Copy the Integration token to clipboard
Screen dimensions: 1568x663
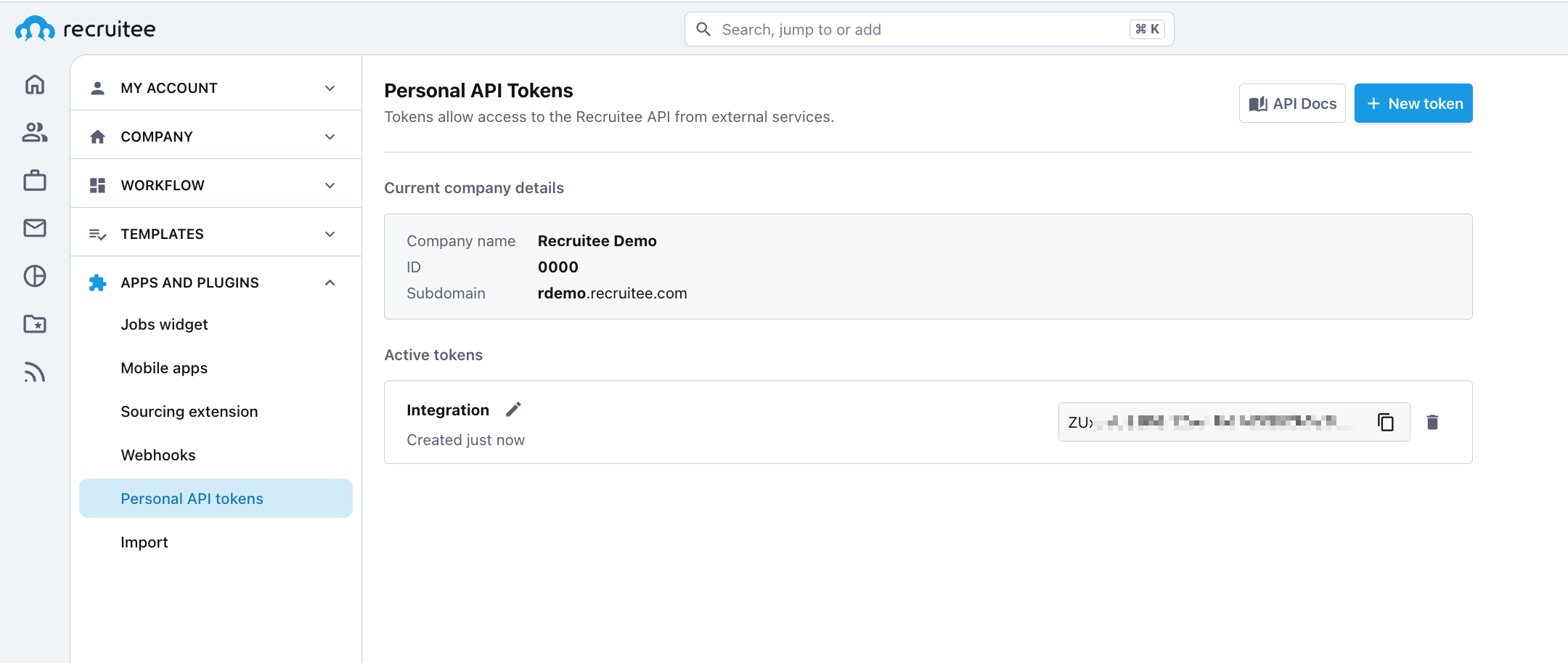pyautogui.click(x=1385, y=422)
